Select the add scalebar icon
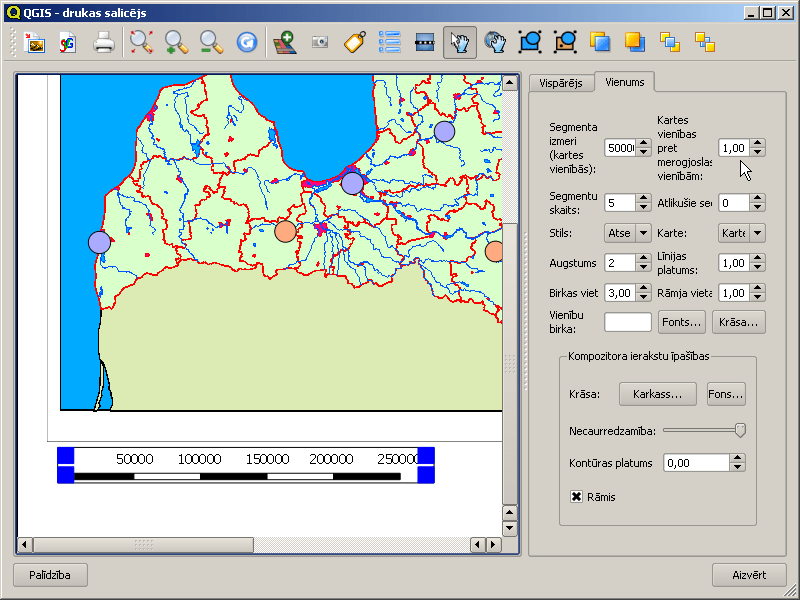This screenshot has width=800, height=600. [x=424, y=43]
